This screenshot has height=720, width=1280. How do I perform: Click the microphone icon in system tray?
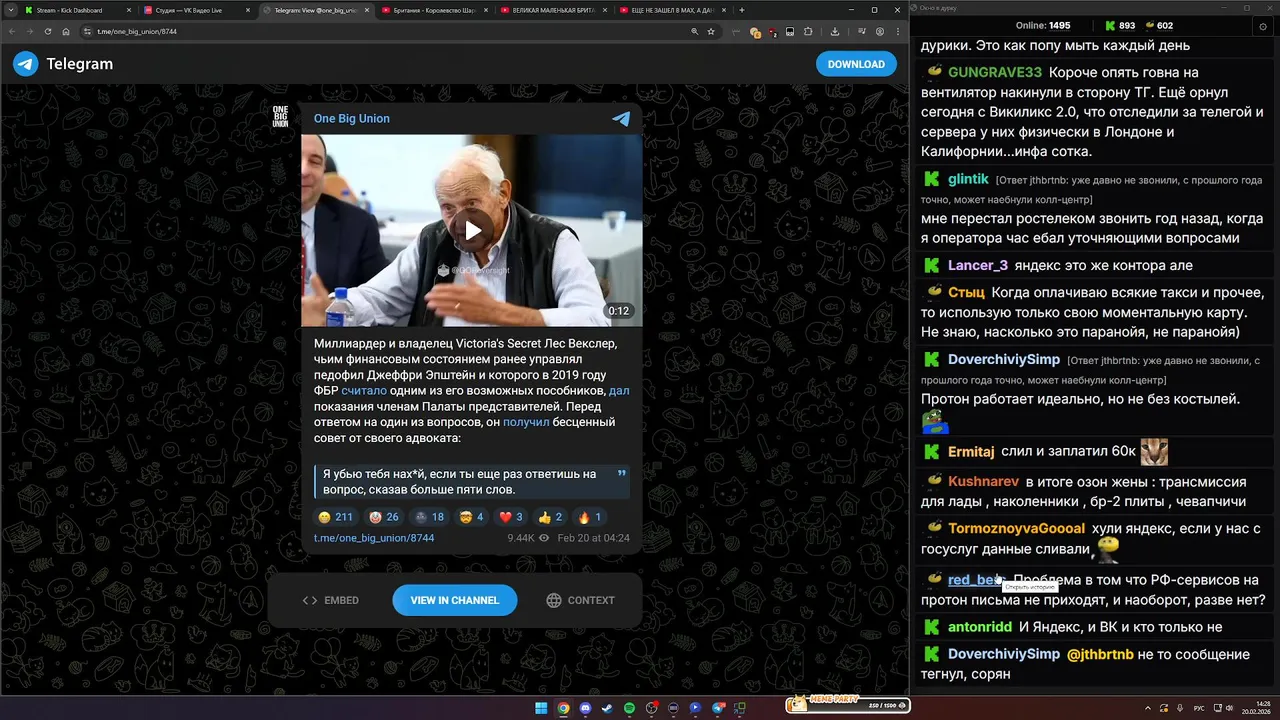[x=1180, y=708]
